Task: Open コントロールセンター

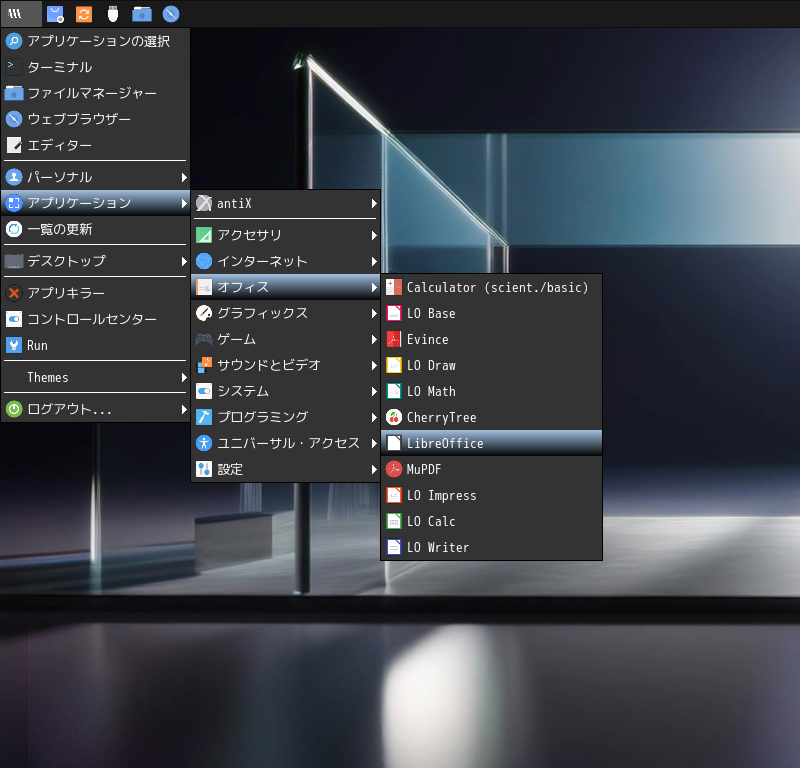Action: pyautogui.click(x=92, y=319)
